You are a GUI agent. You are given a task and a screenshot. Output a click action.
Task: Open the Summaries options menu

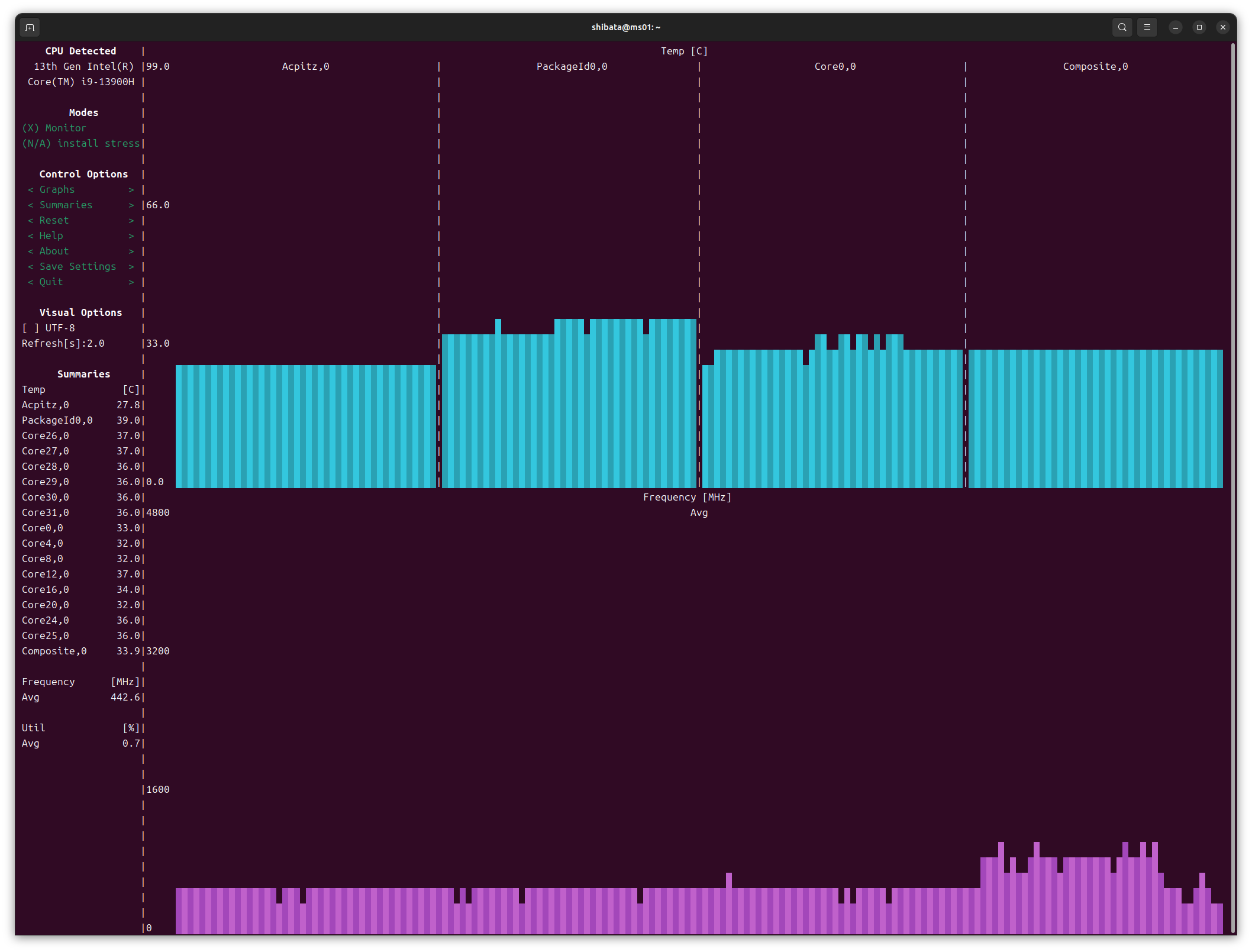(x=66, y=205)
